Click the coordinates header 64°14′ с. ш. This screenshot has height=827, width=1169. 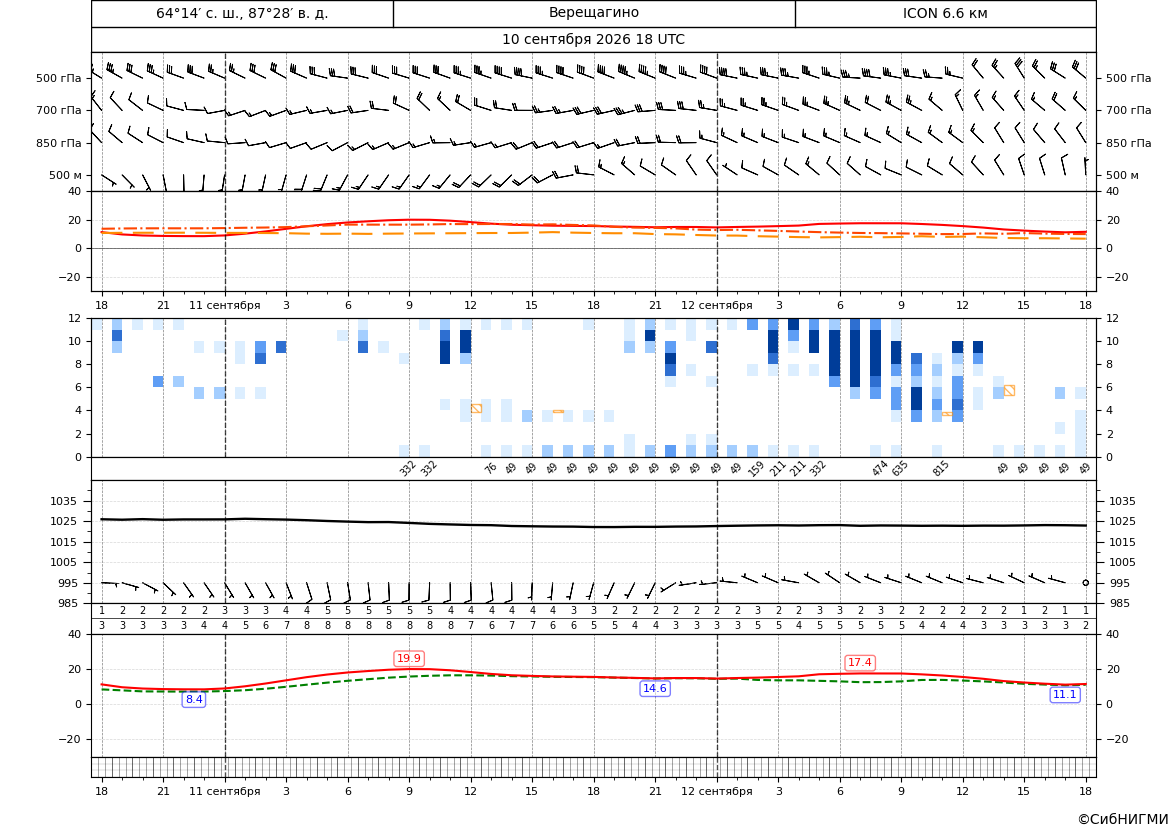tap(242, 13)
